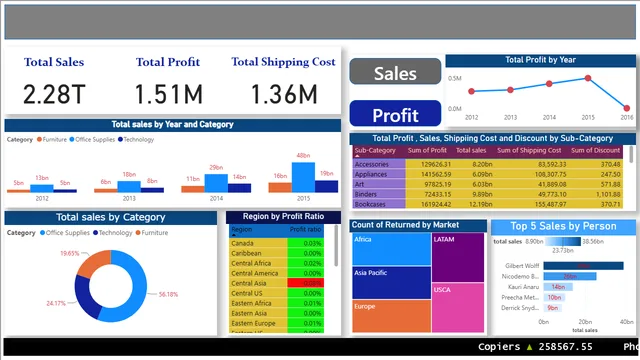Select the 48bn Office Supplies bar for 2015

[x=303, y=177]
